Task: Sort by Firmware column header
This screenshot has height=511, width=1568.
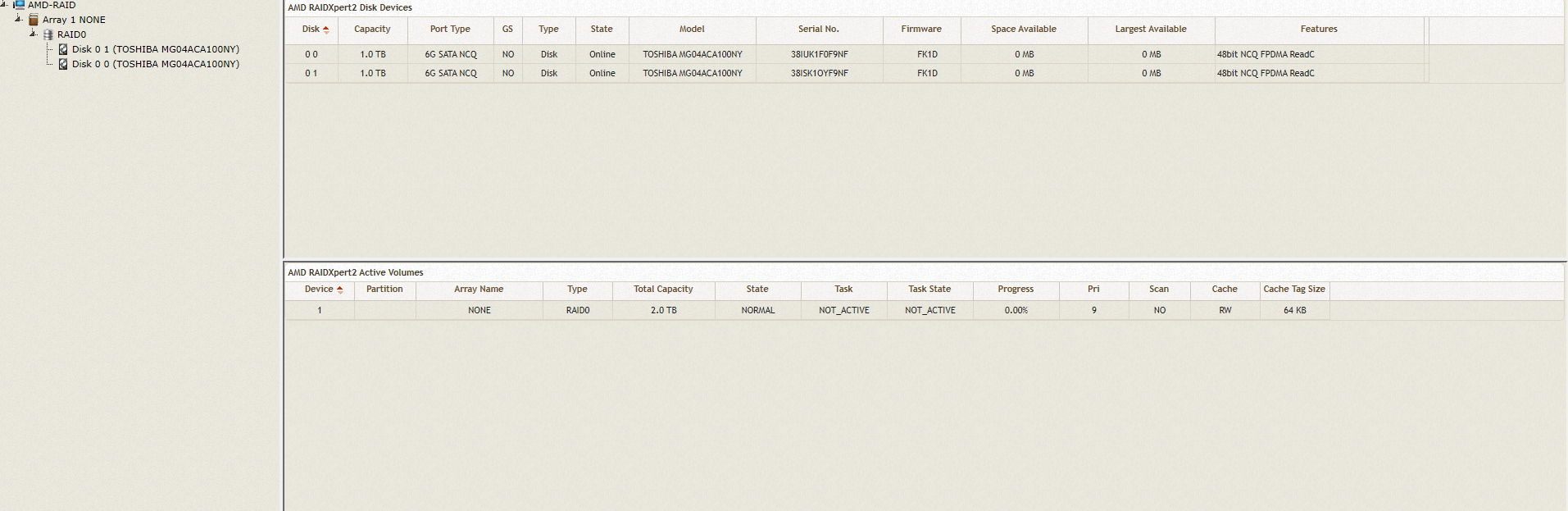Action: (921, 30)
